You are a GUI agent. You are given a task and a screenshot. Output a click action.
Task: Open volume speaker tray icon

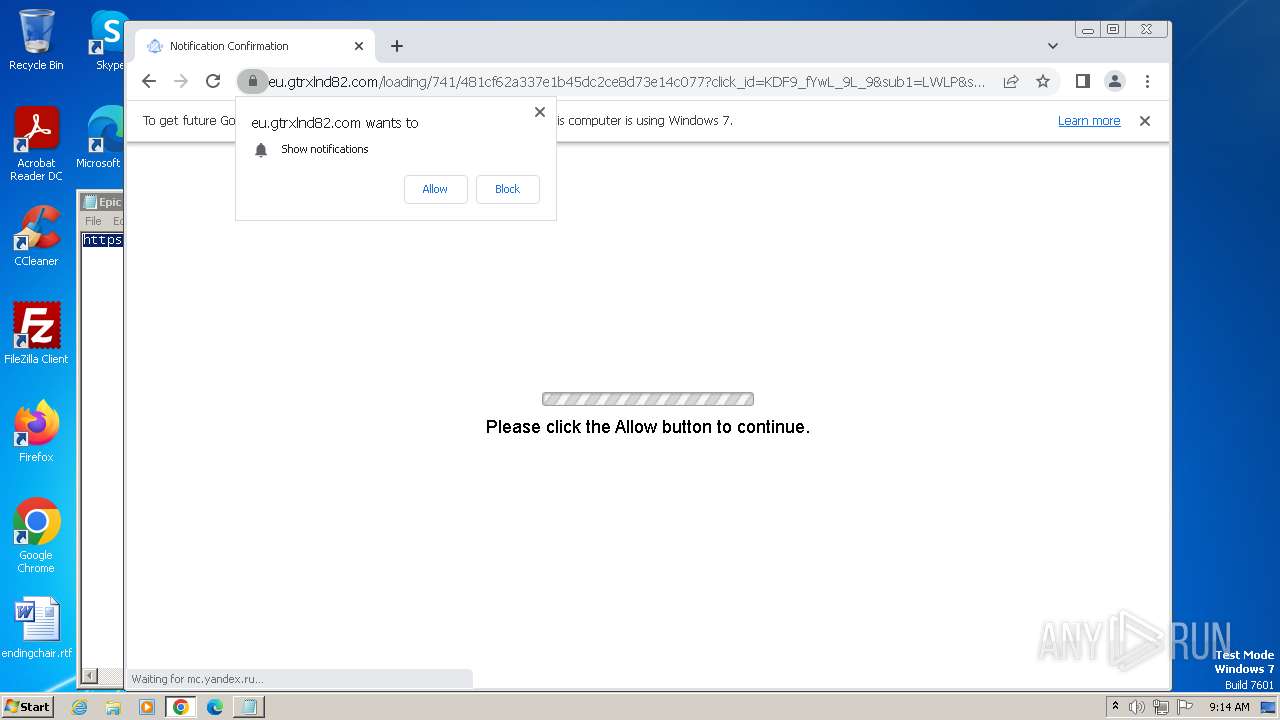coord(1137,707)
